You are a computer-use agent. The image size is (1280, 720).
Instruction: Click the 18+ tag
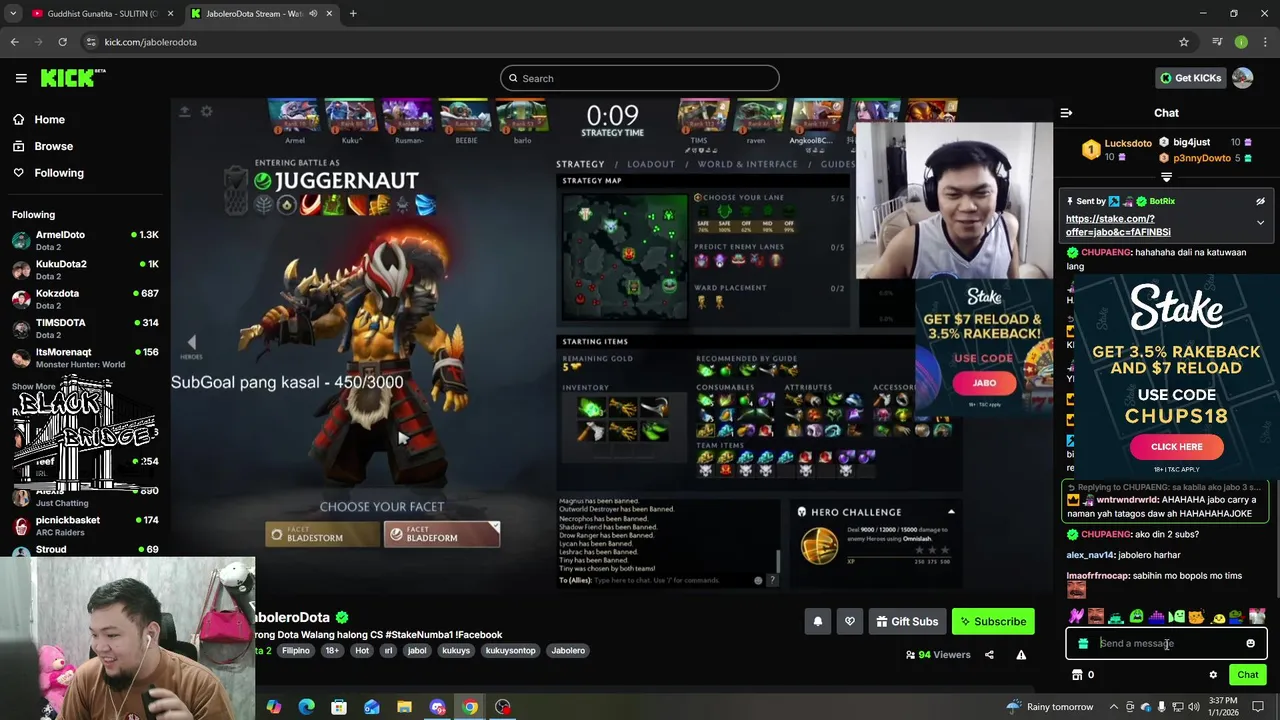point(332,651)
